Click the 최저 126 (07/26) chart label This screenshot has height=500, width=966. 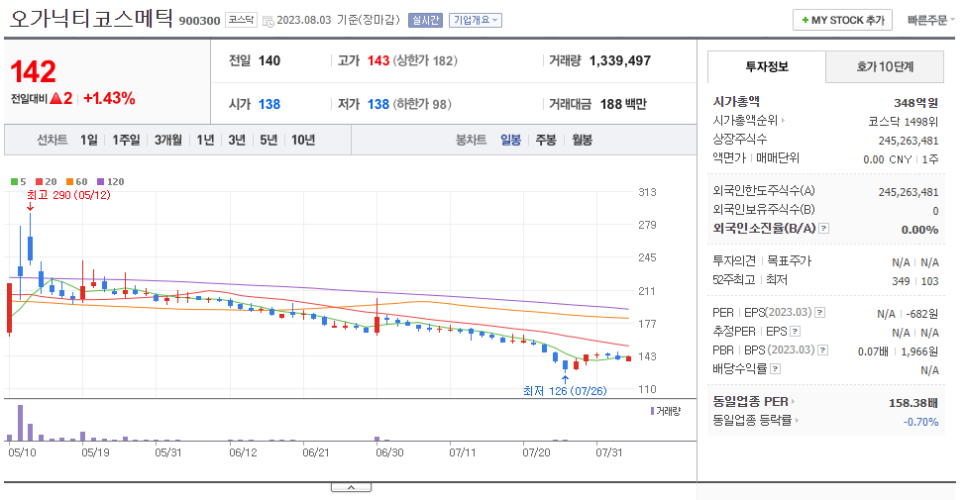[565, 391]
